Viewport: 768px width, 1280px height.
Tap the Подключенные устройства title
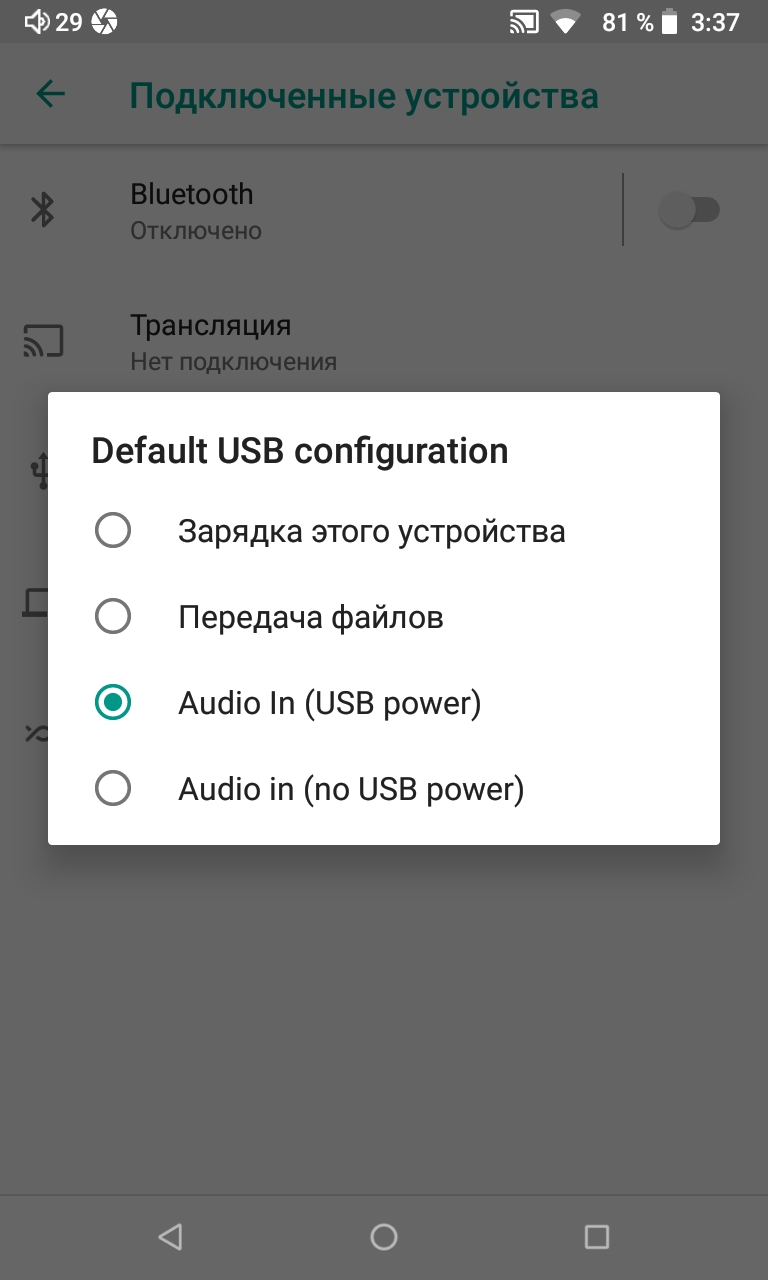[x=364, y=96]
